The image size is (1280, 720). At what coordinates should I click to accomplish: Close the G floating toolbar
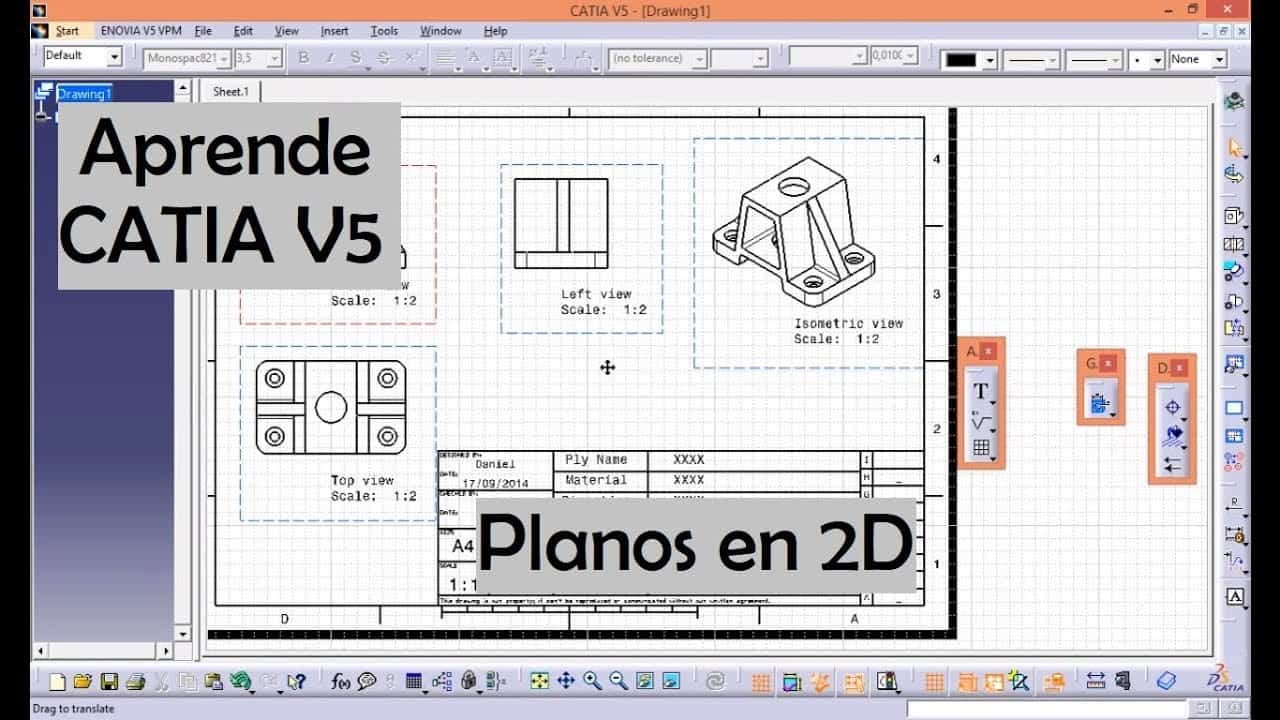1108,363
